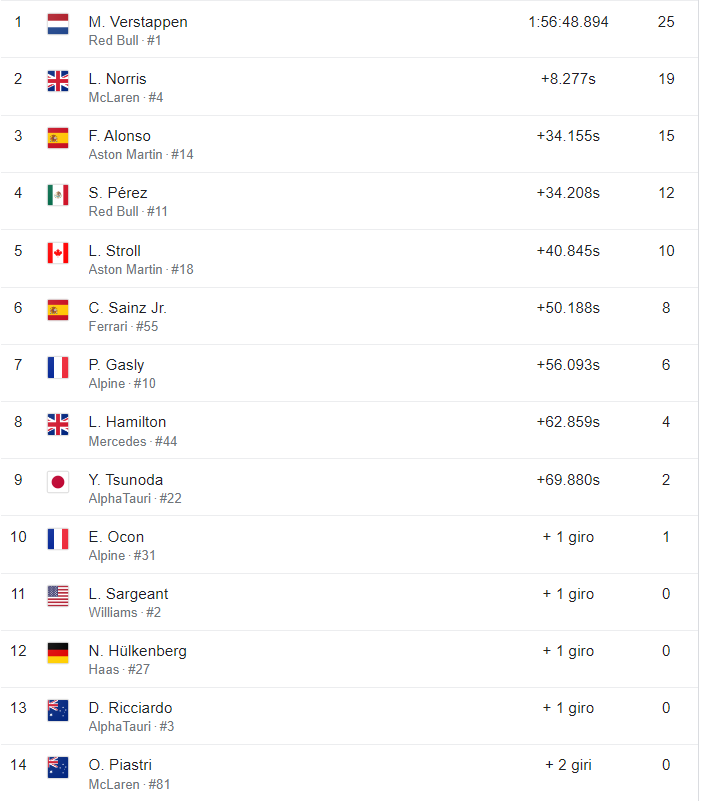Click the Japanese flag beside Y. Tsunoda
The height and width of the screenshot is (801, 702).
pos(58,482)
